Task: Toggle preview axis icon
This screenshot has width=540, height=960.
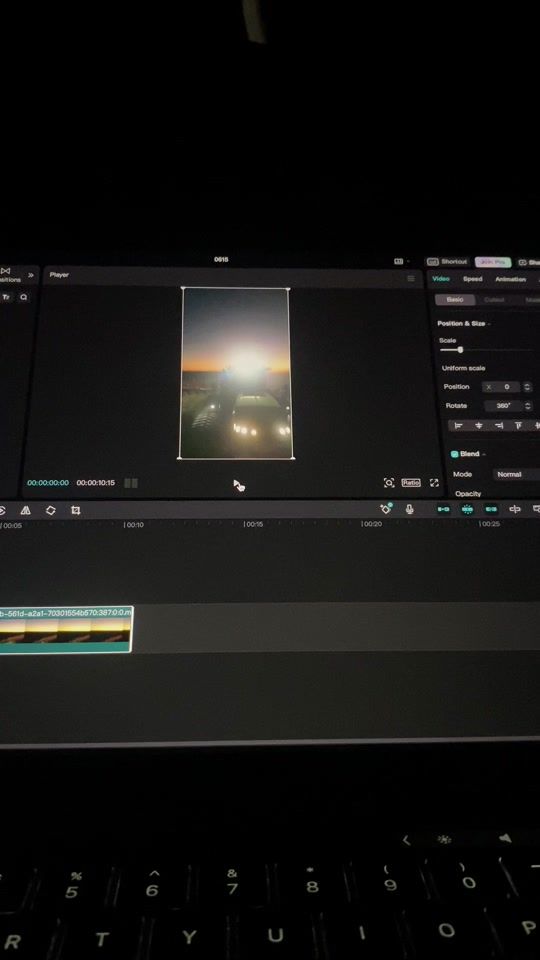Action: (515, 509)
